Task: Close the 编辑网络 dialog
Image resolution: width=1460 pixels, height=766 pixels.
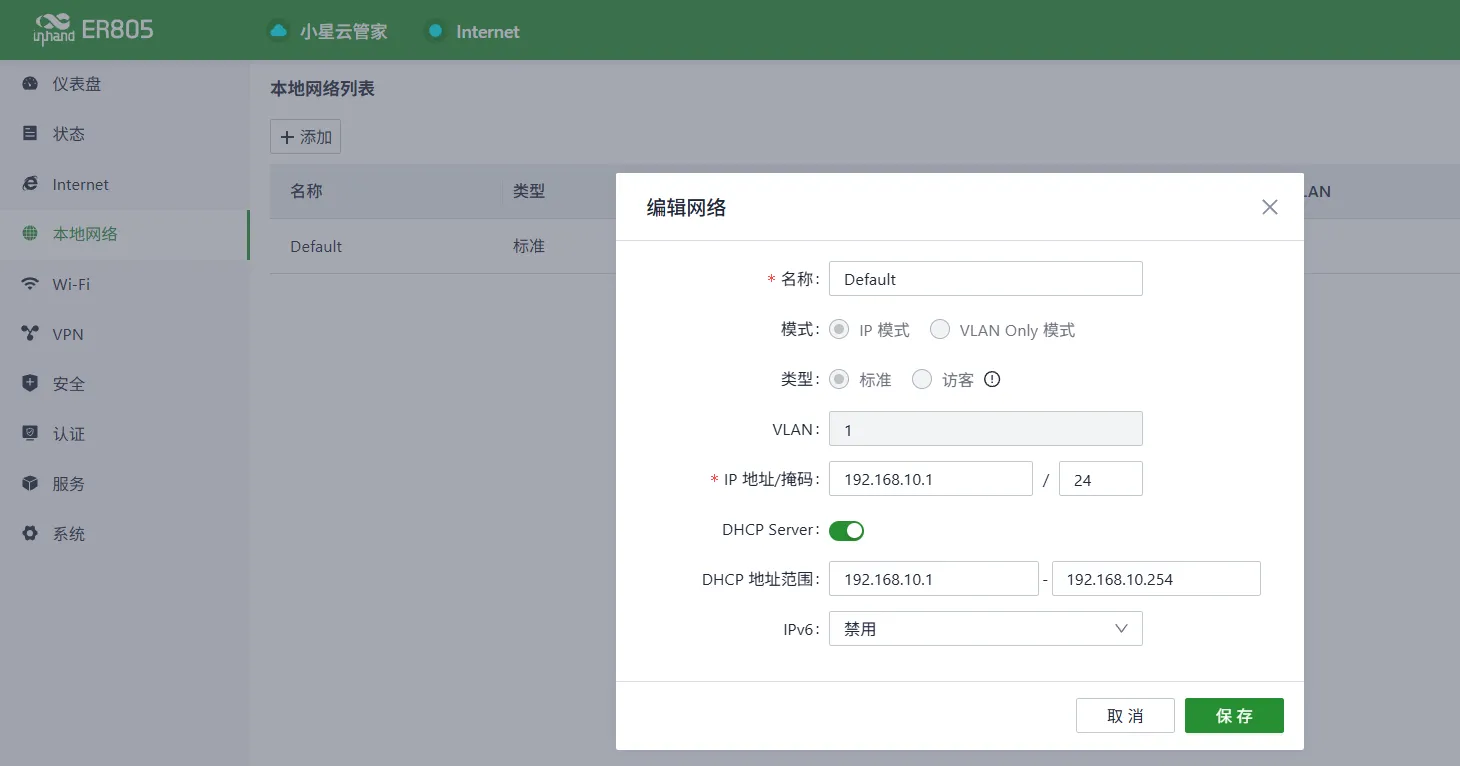Action: pos(1270,207)
